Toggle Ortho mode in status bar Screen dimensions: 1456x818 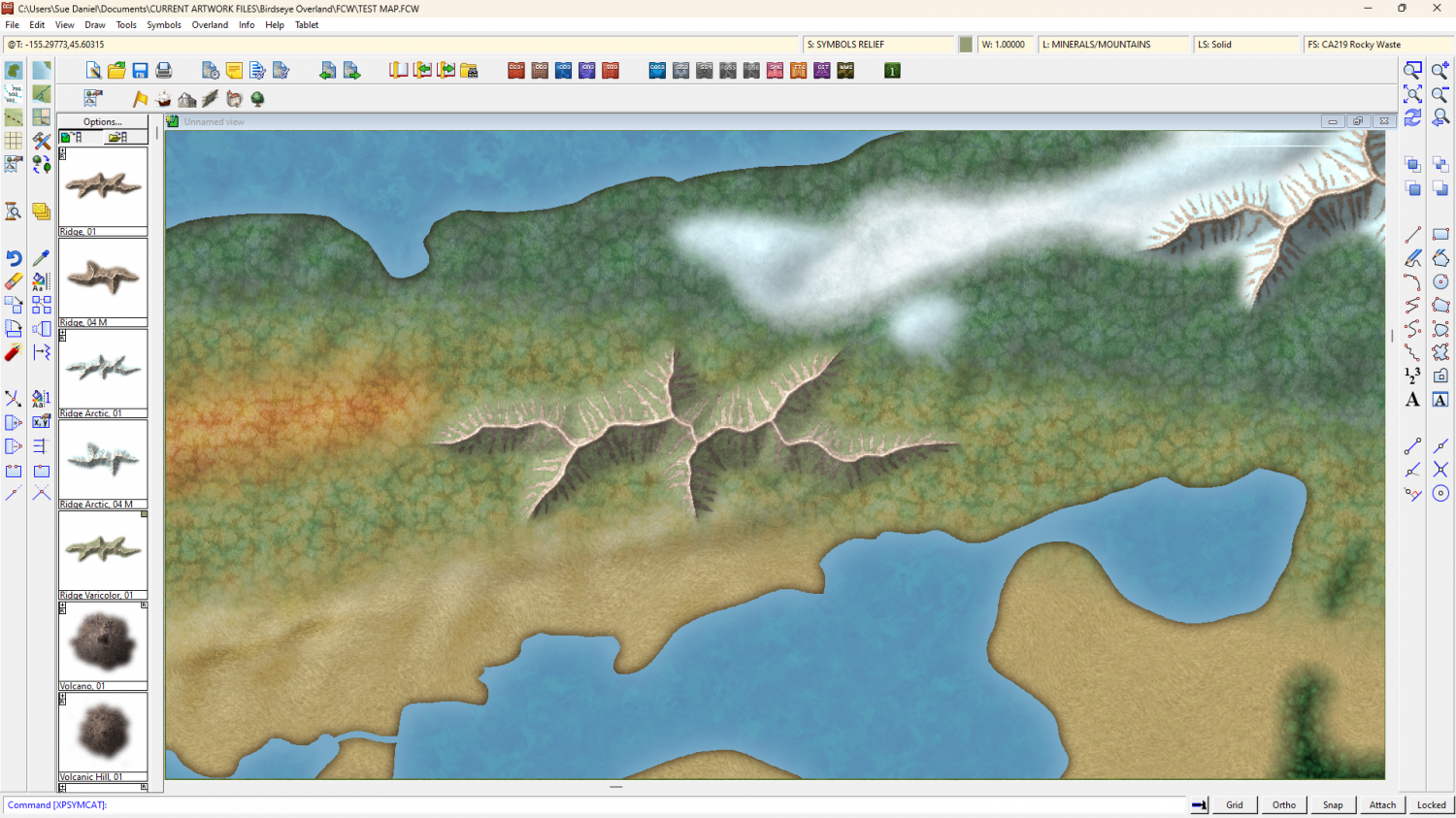click(x=1283, y=804)
